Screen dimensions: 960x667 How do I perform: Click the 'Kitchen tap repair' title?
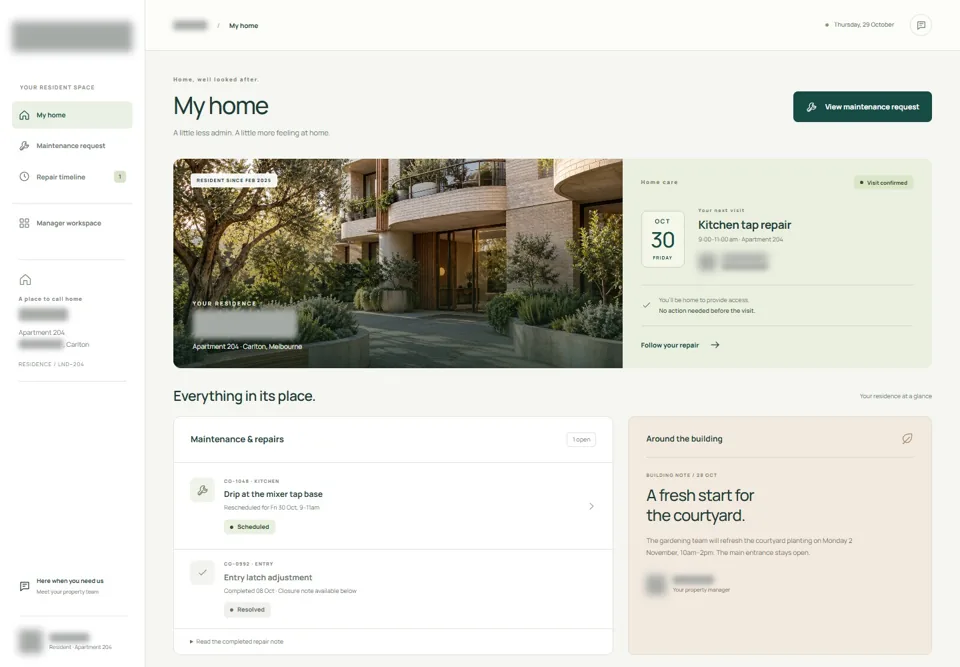coord(744,225)
